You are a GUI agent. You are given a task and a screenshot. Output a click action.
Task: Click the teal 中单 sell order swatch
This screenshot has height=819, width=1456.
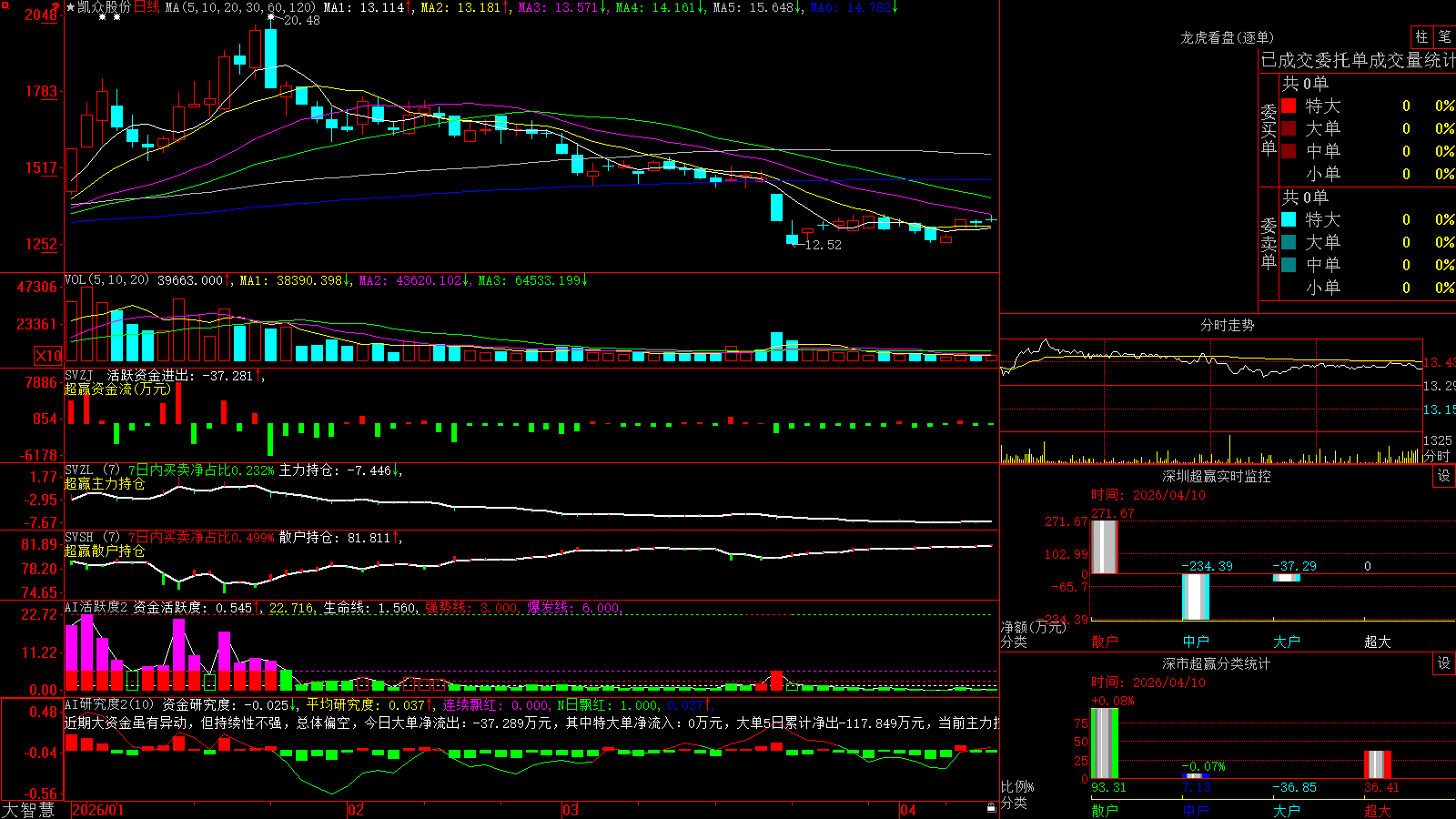point(1289,264)
